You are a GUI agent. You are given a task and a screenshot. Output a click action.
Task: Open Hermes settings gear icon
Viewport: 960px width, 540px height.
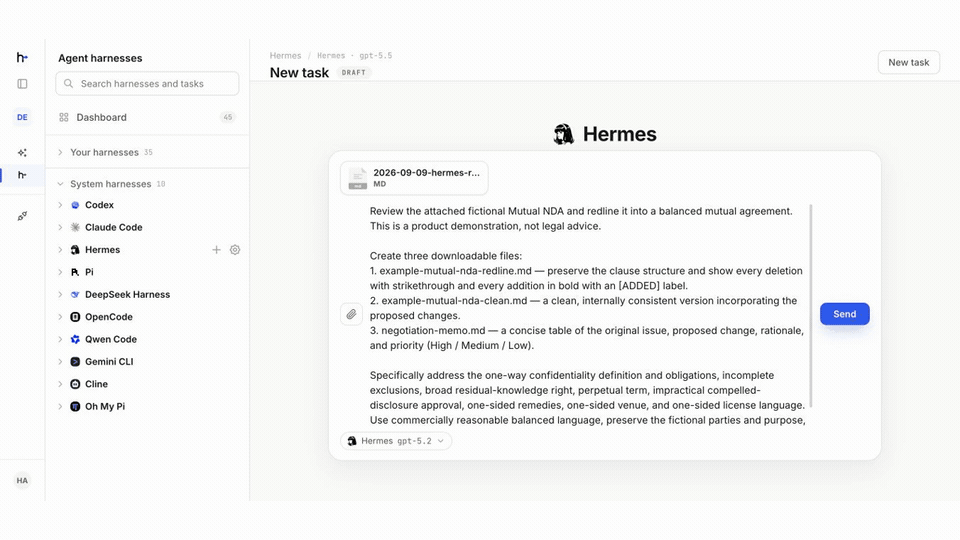(x=235, y=250)
